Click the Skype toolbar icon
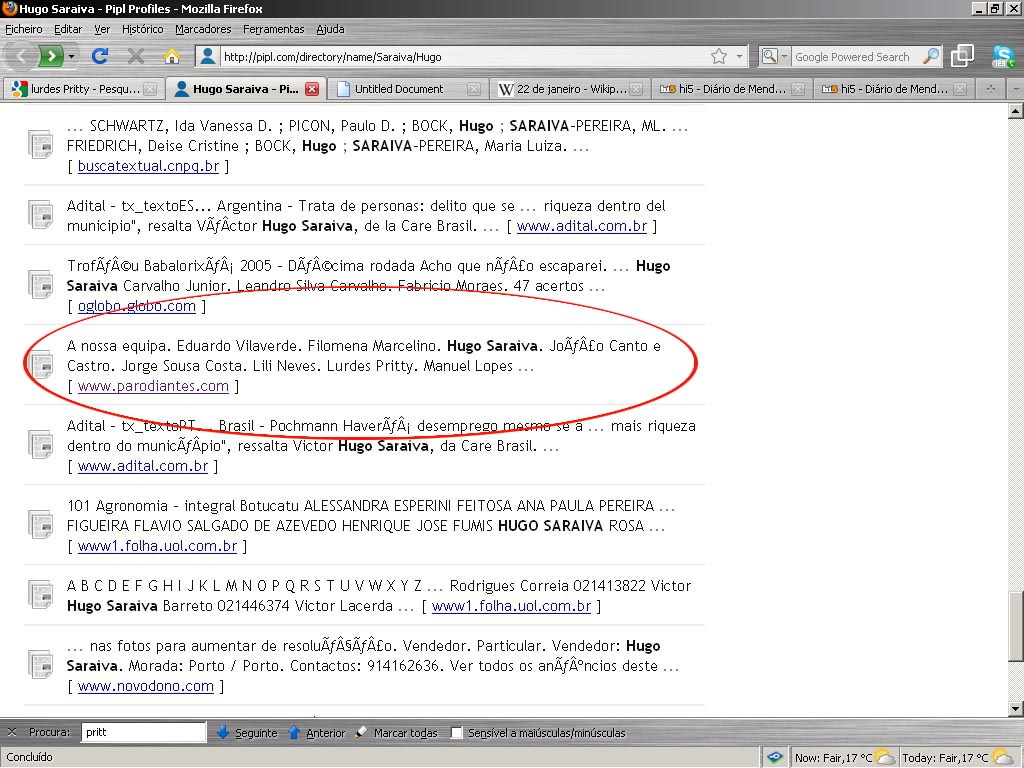Image resolution: width=1024 pixels, height=768 pixels. (1002, 57)
